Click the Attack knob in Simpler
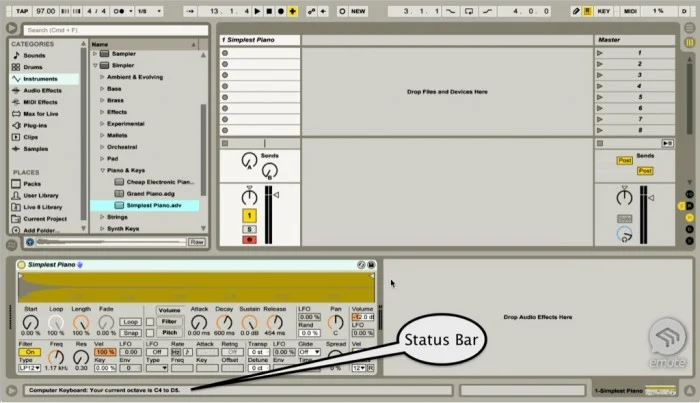The height and width of the screenshot is (403, 700). pos(199,322)
